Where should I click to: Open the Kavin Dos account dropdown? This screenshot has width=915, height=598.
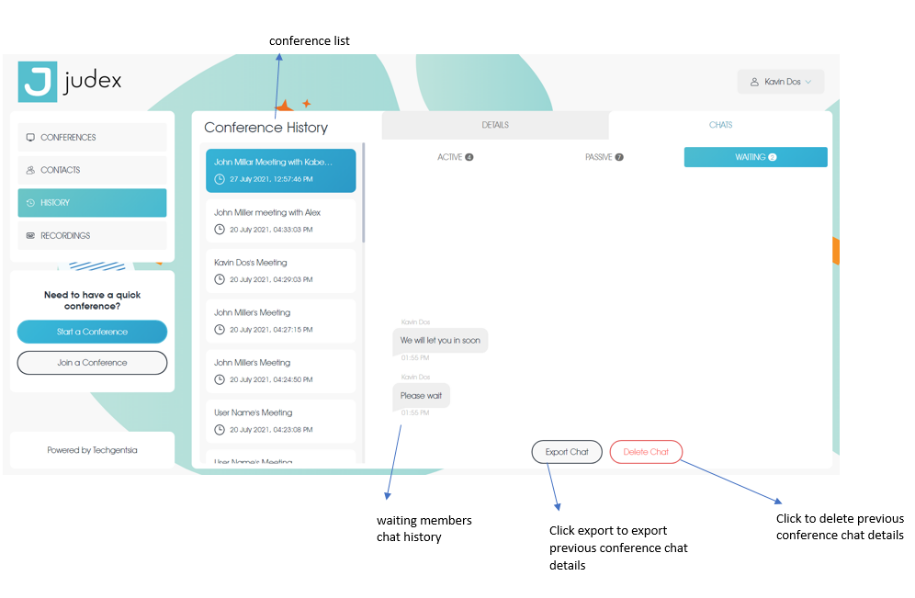point(781,82)
